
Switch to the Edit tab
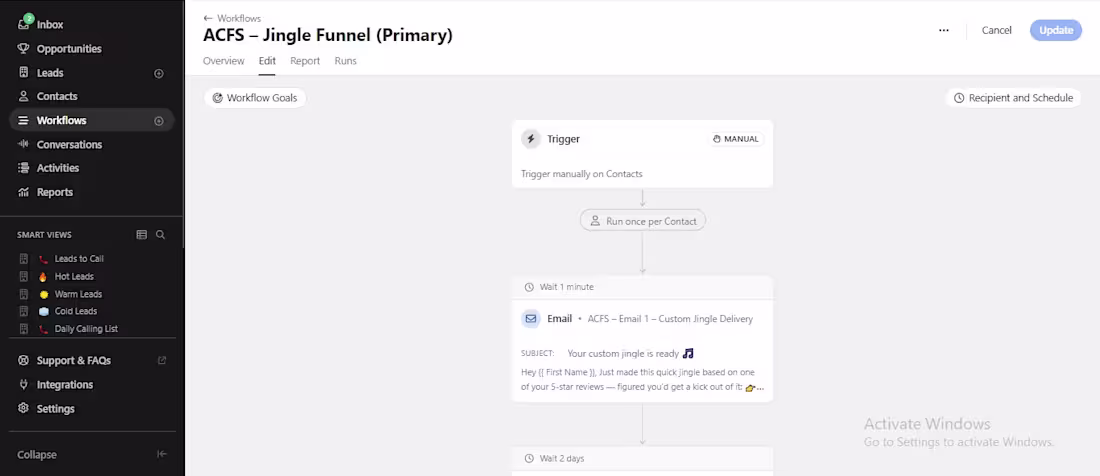267,61
